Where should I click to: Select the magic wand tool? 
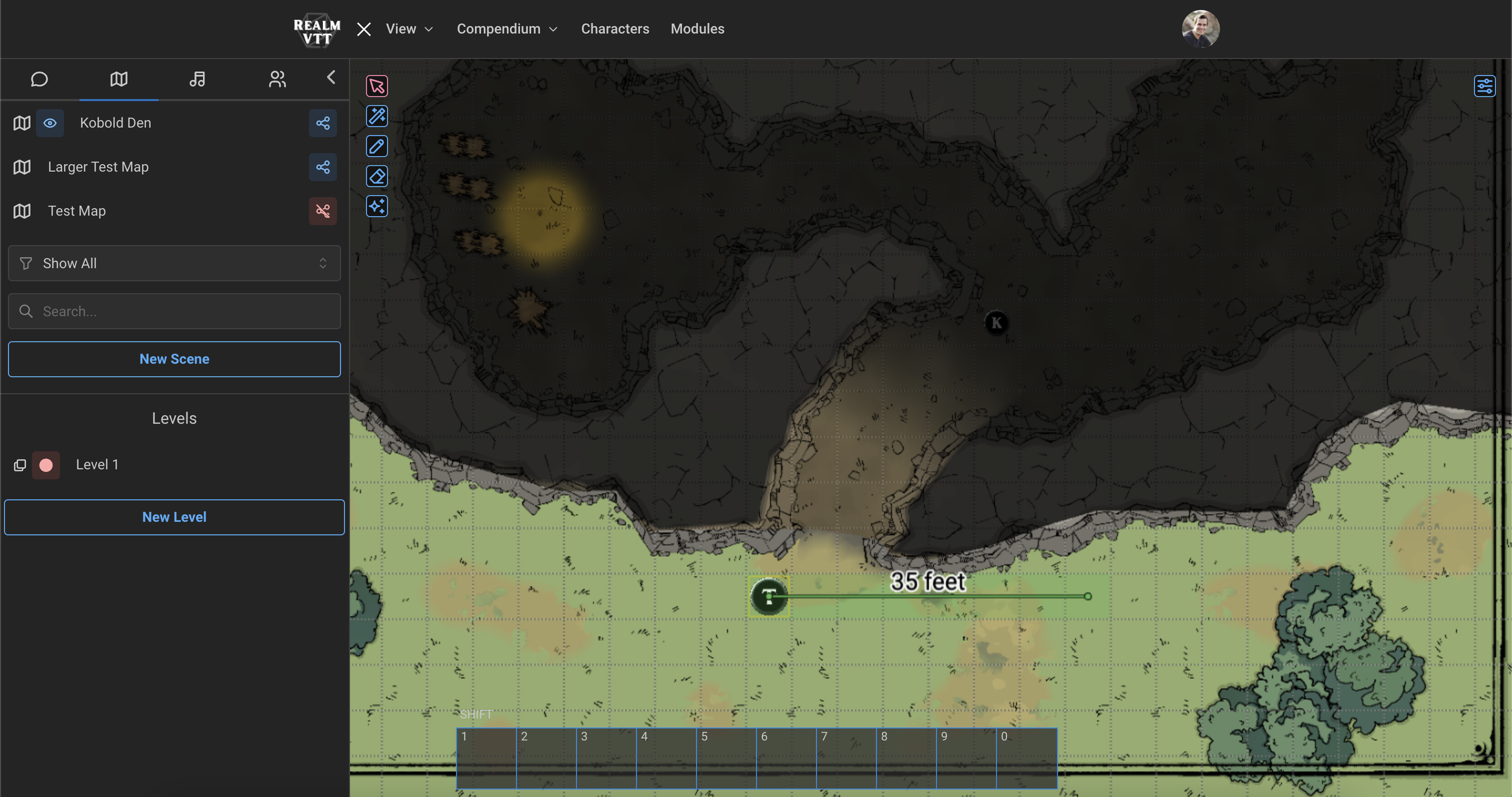tap(377, 116)
